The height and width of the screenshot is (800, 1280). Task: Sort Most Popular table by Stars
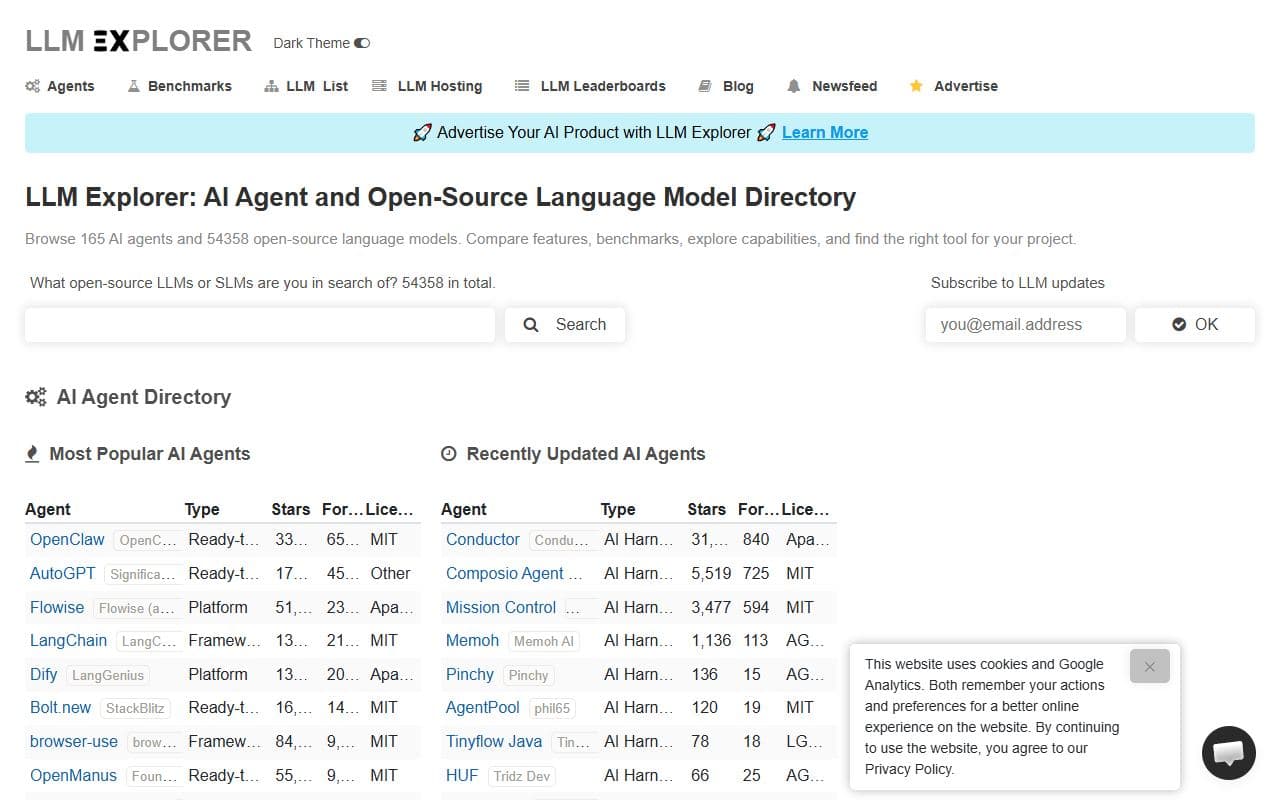coord(291,509)
